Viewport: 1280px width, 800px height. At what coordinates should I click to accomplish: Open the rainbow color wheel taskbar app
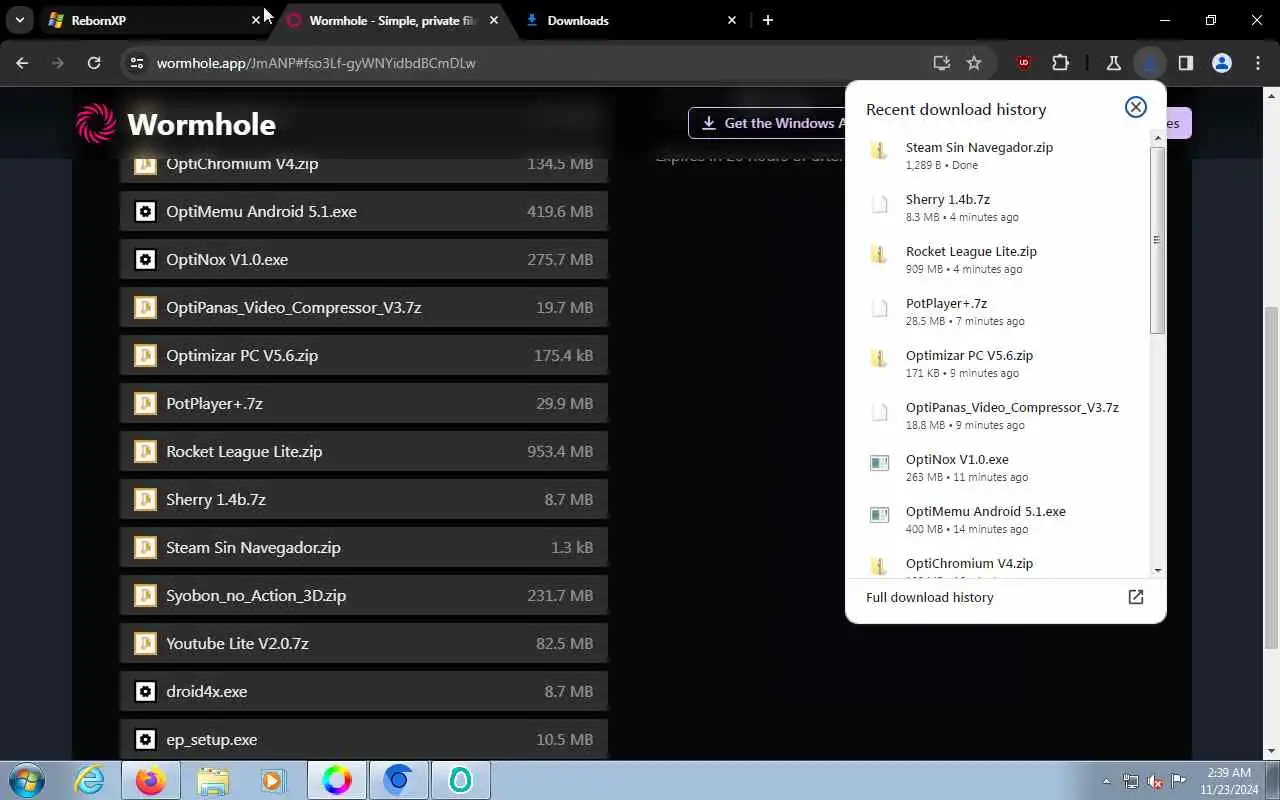pyautogui.click(x=337, y=780)
